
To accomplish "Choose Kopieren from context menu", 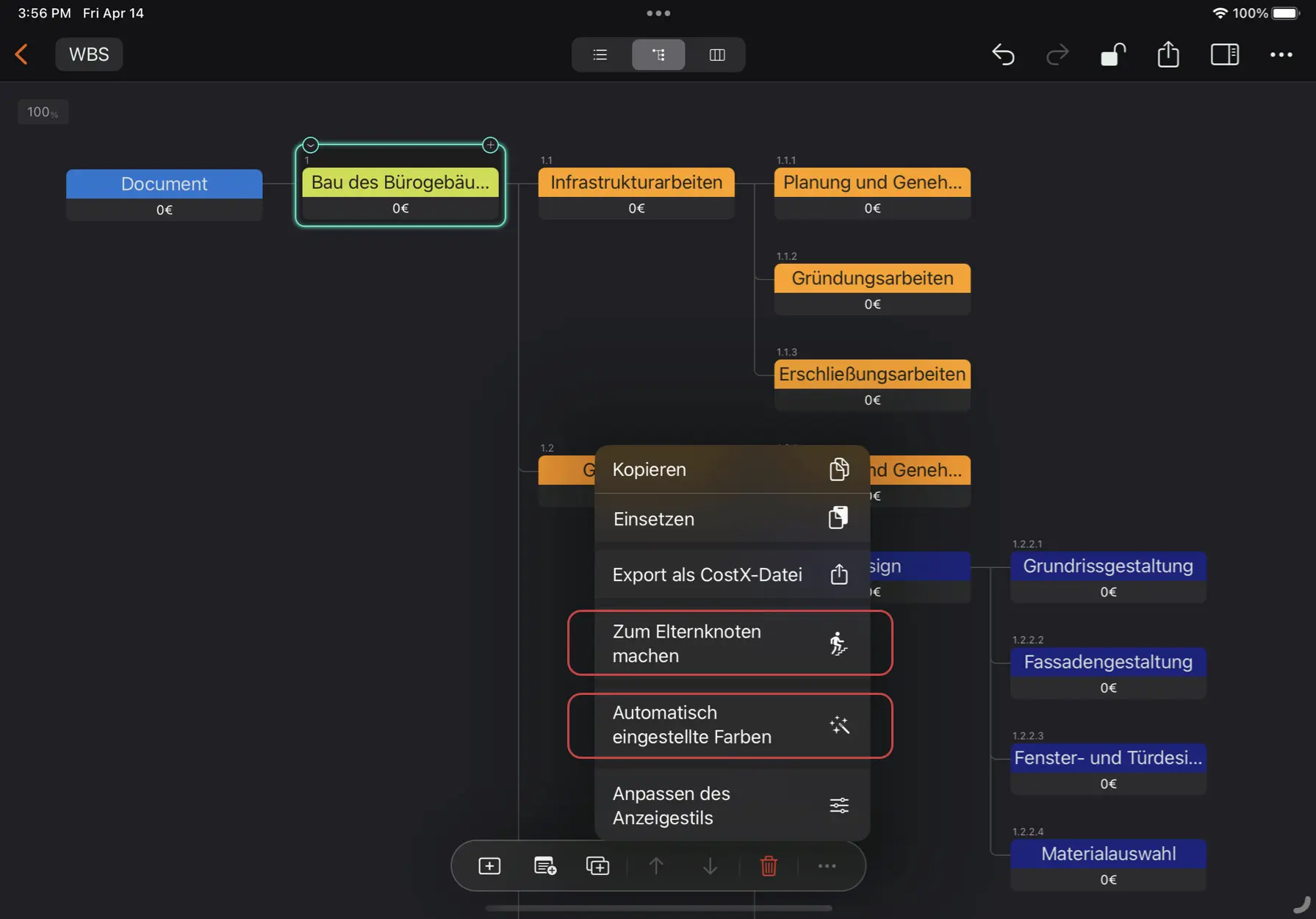I will 731,469.
